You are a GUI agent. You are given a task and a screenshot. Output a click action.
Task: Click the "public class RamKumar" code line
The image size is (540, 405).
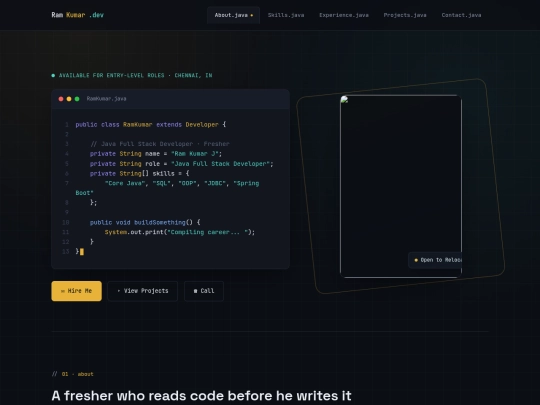(151, 125)
